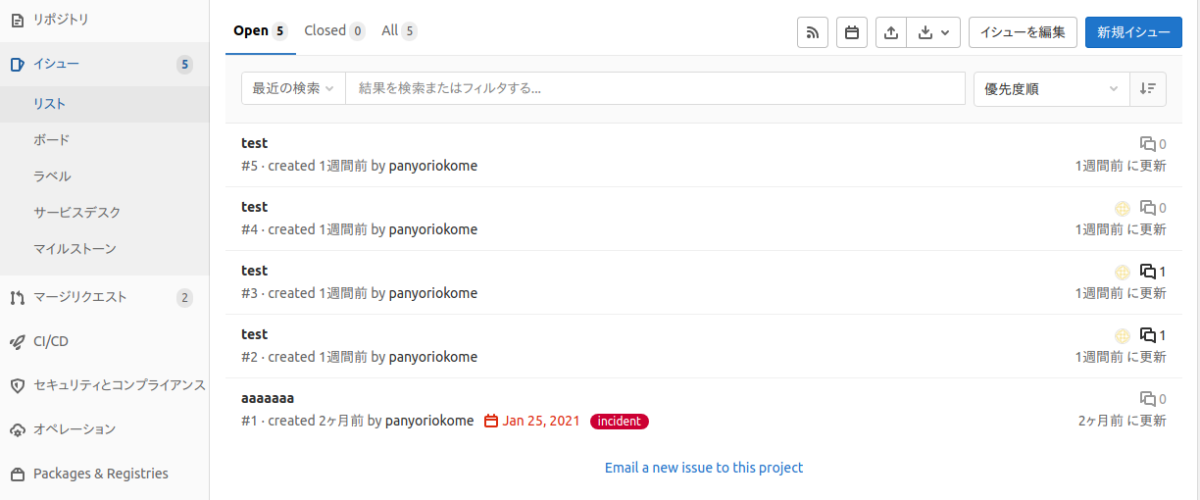Image resolution: width=1200 pixels, height=500 pixels.
Task: Click the issues icon in sidebar
Action: pos(16,65)
